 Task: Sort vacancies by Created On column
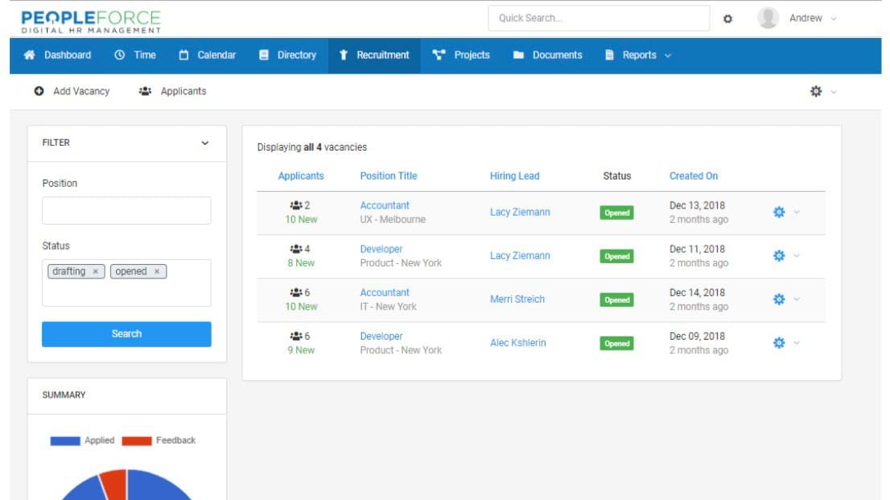[693, 176]
